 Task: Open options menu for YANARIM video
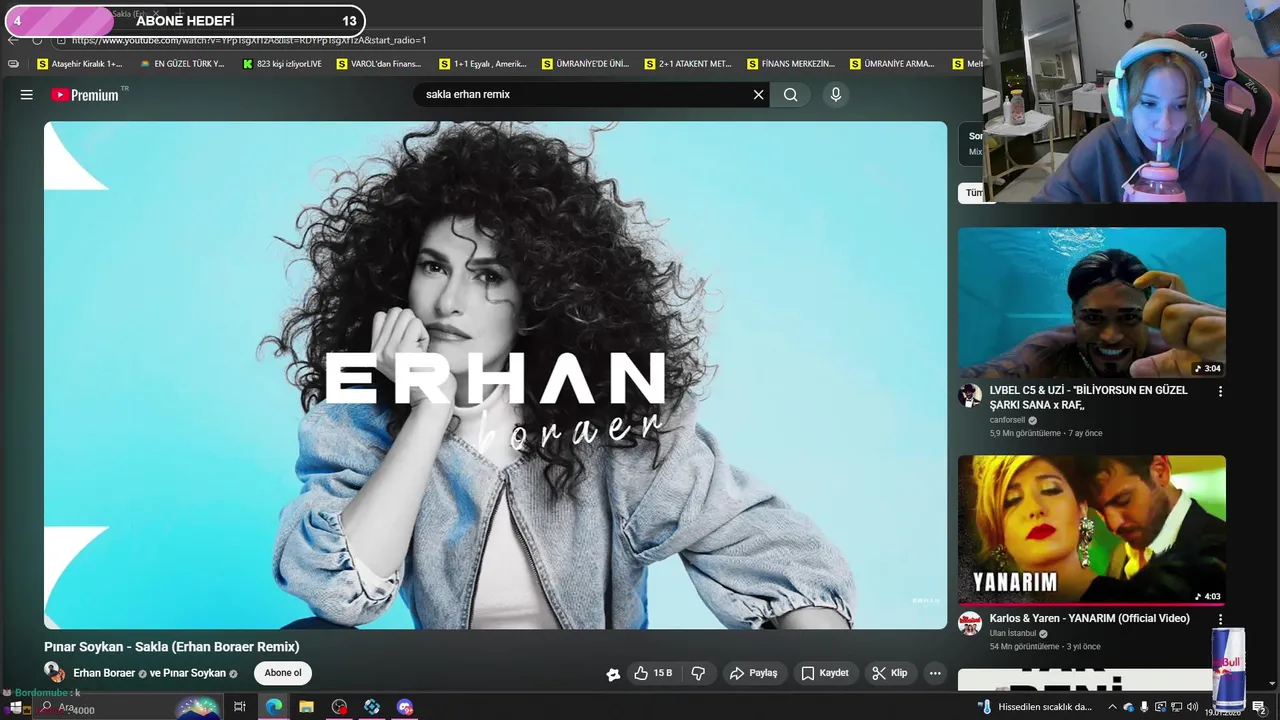1220,620
